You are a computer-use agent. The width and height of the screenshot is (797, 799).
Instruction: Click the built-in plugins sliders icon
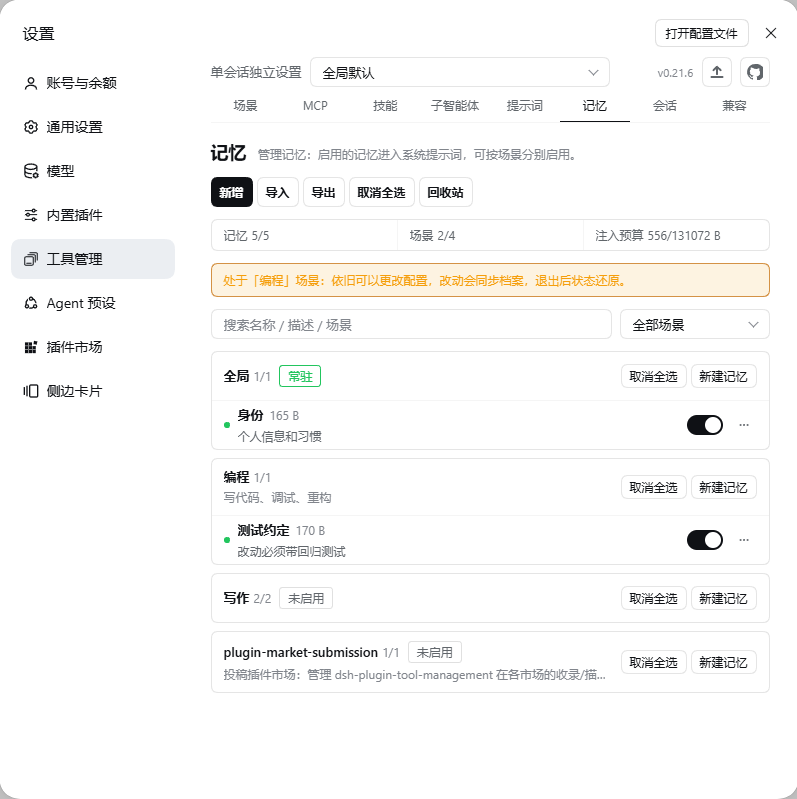31,215
